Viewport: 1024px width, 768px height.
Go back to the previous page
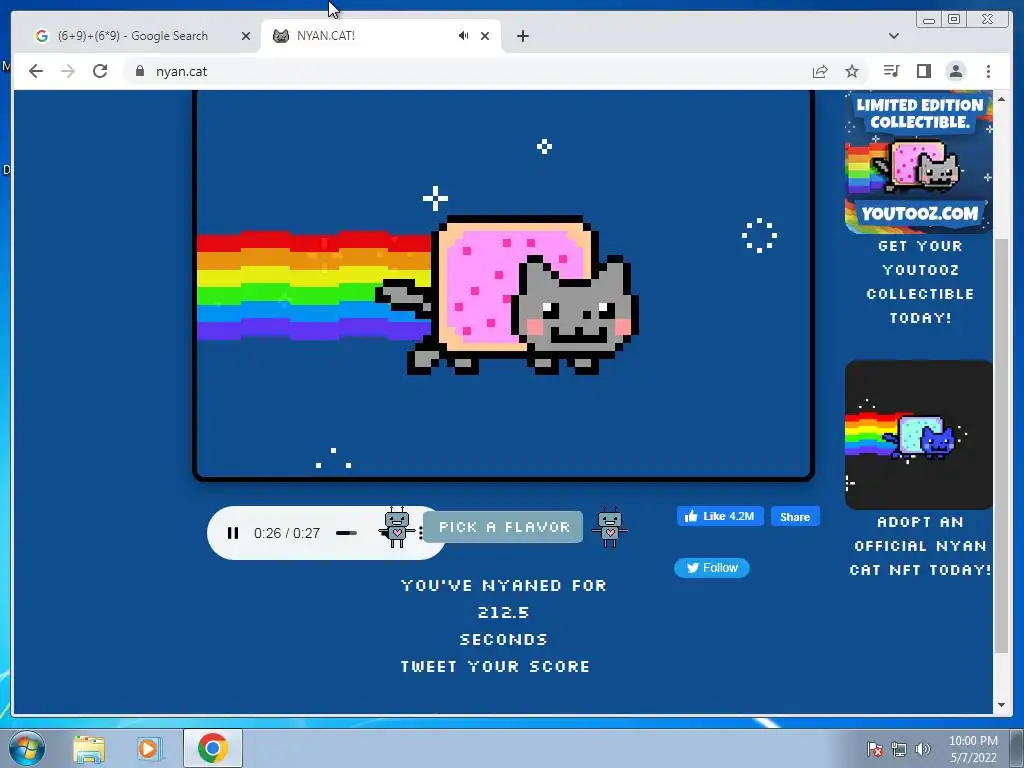[x=36, y=71]
